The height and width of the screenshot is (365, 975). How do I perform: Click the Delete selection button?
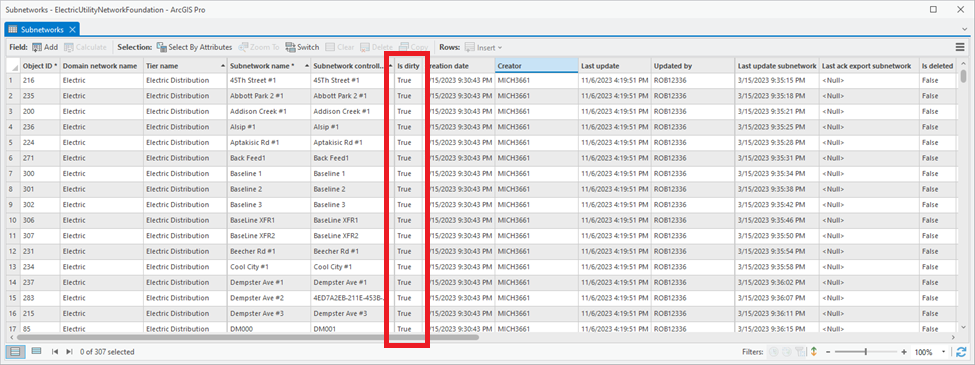376,47
